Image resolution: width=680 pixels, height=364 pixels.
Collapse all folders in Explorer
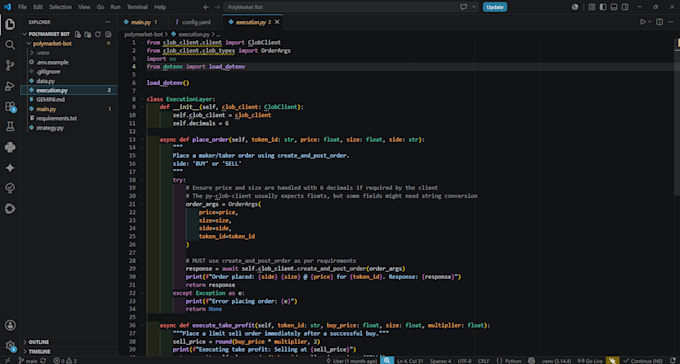(108, 34)
